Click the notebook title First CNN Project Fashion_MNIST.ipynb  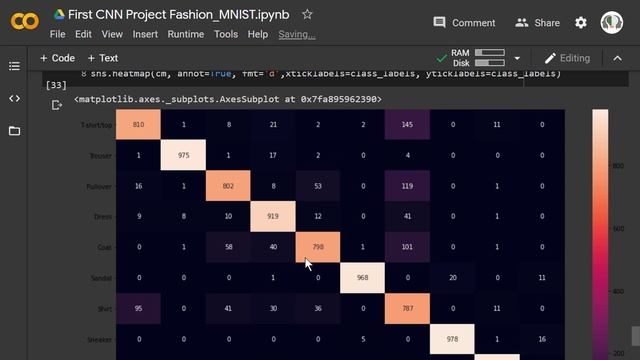click(178, 15)
